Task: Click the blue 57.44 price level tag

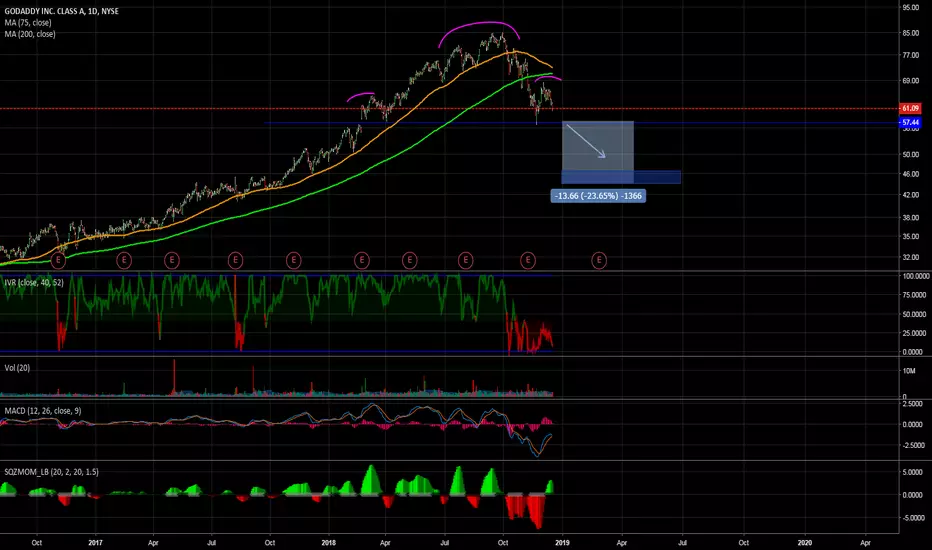Action: coord(910,122)
